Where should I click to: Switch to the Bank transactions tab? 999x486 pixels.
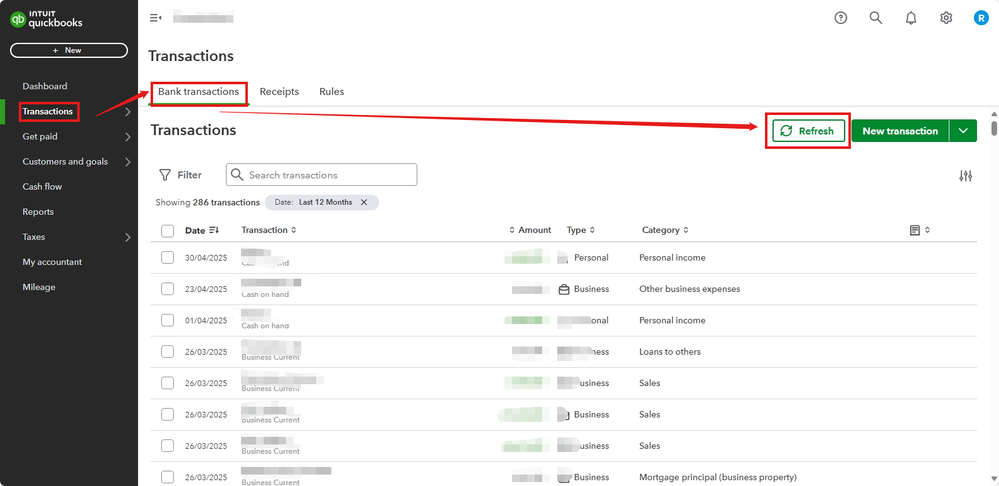pos(199,92)
